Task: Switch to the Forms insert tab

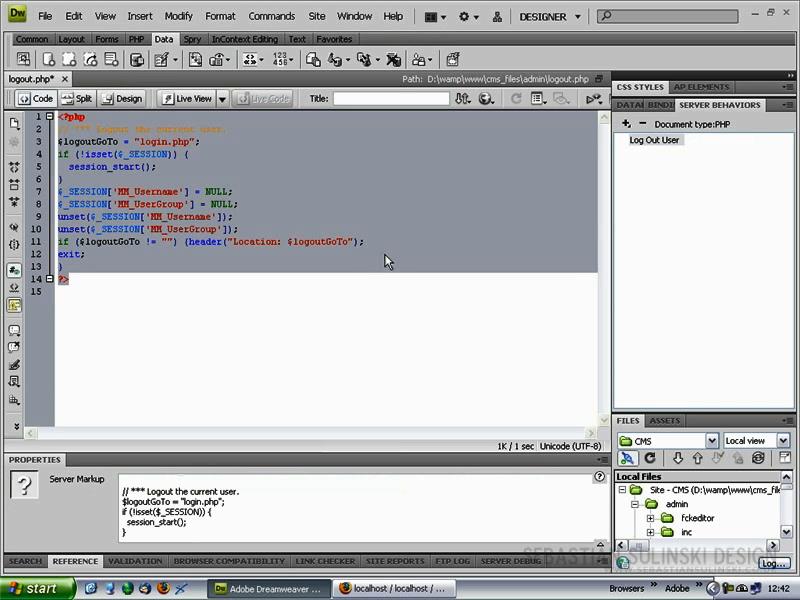Action: (x=107, y=39)
